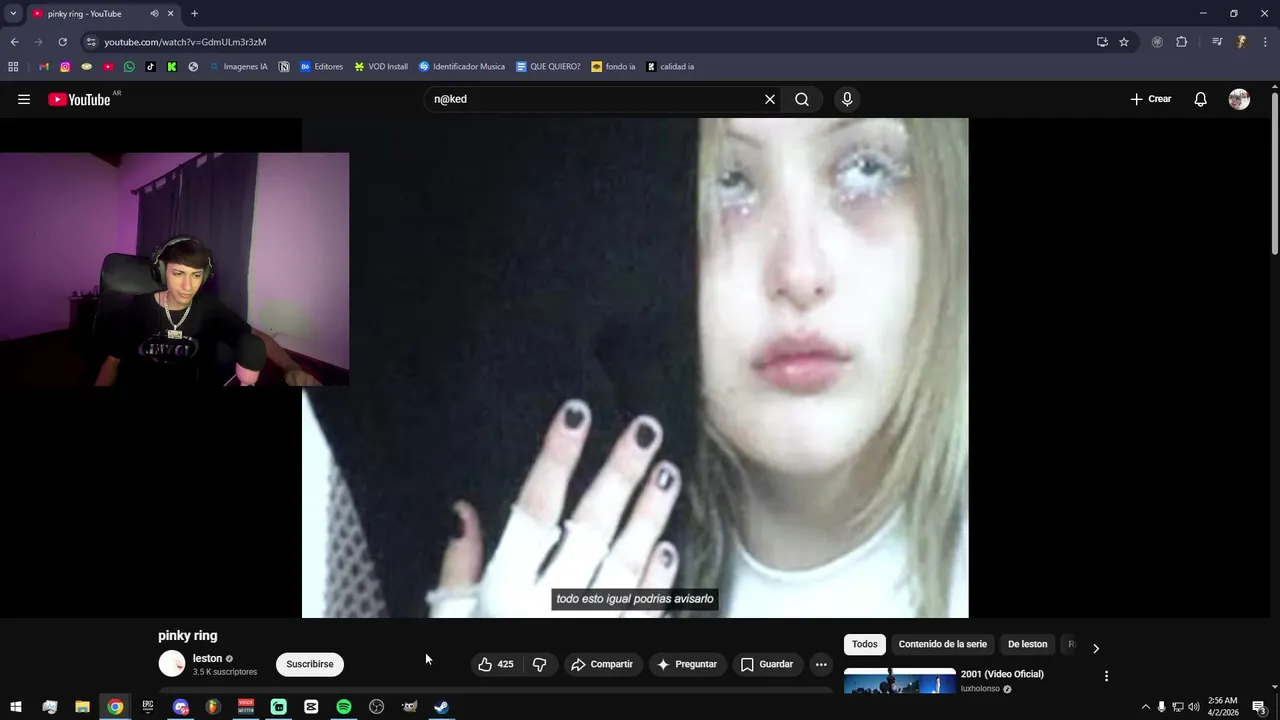Open Editores bookmark

[321, 67]
